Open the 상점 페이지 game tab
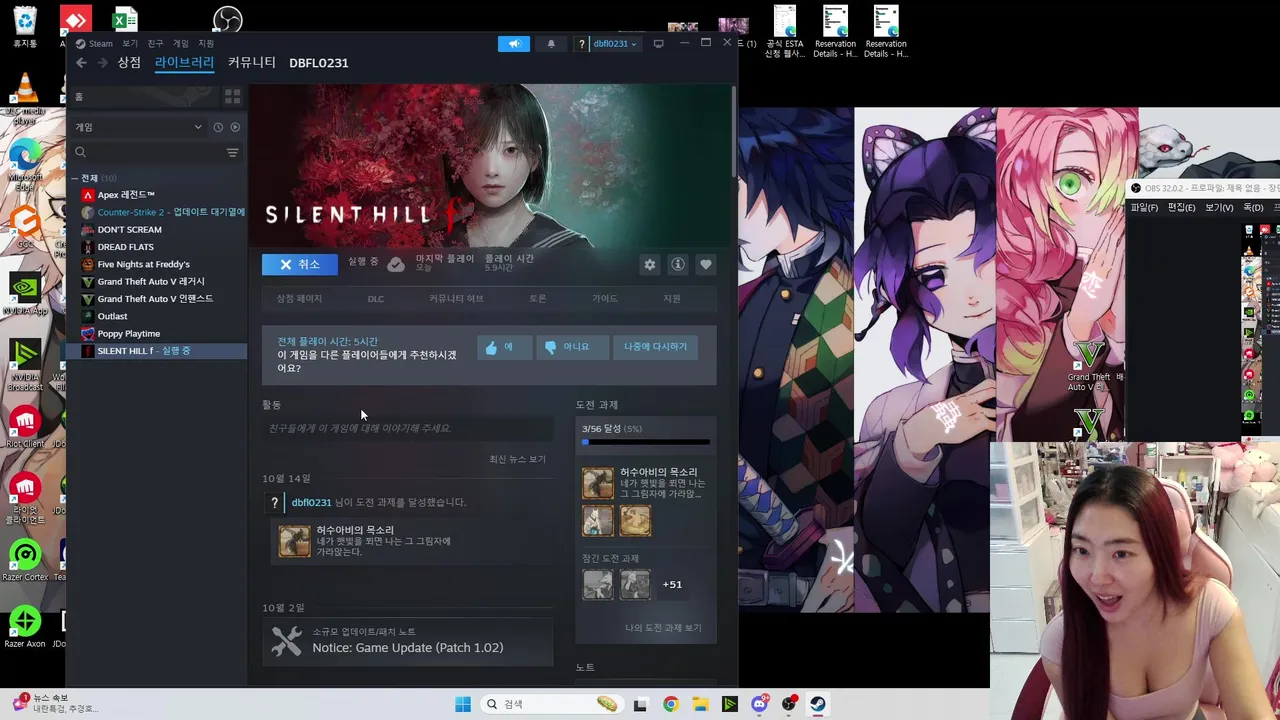 [299, 298]
